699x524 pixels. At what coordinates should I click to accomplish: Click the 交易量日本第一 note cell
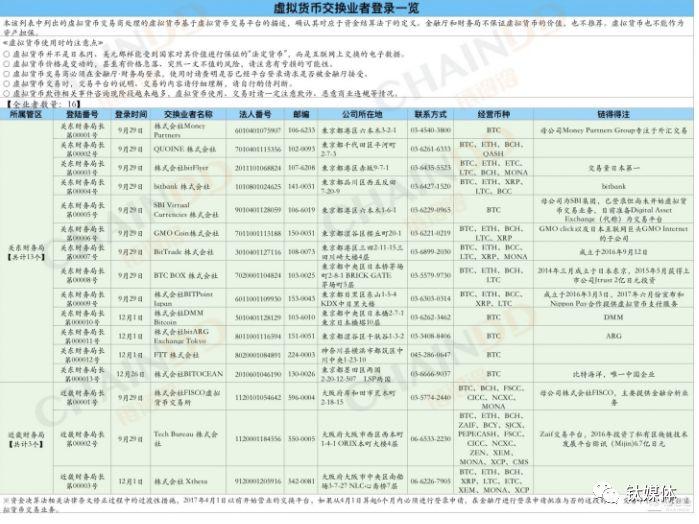[613, 168]
